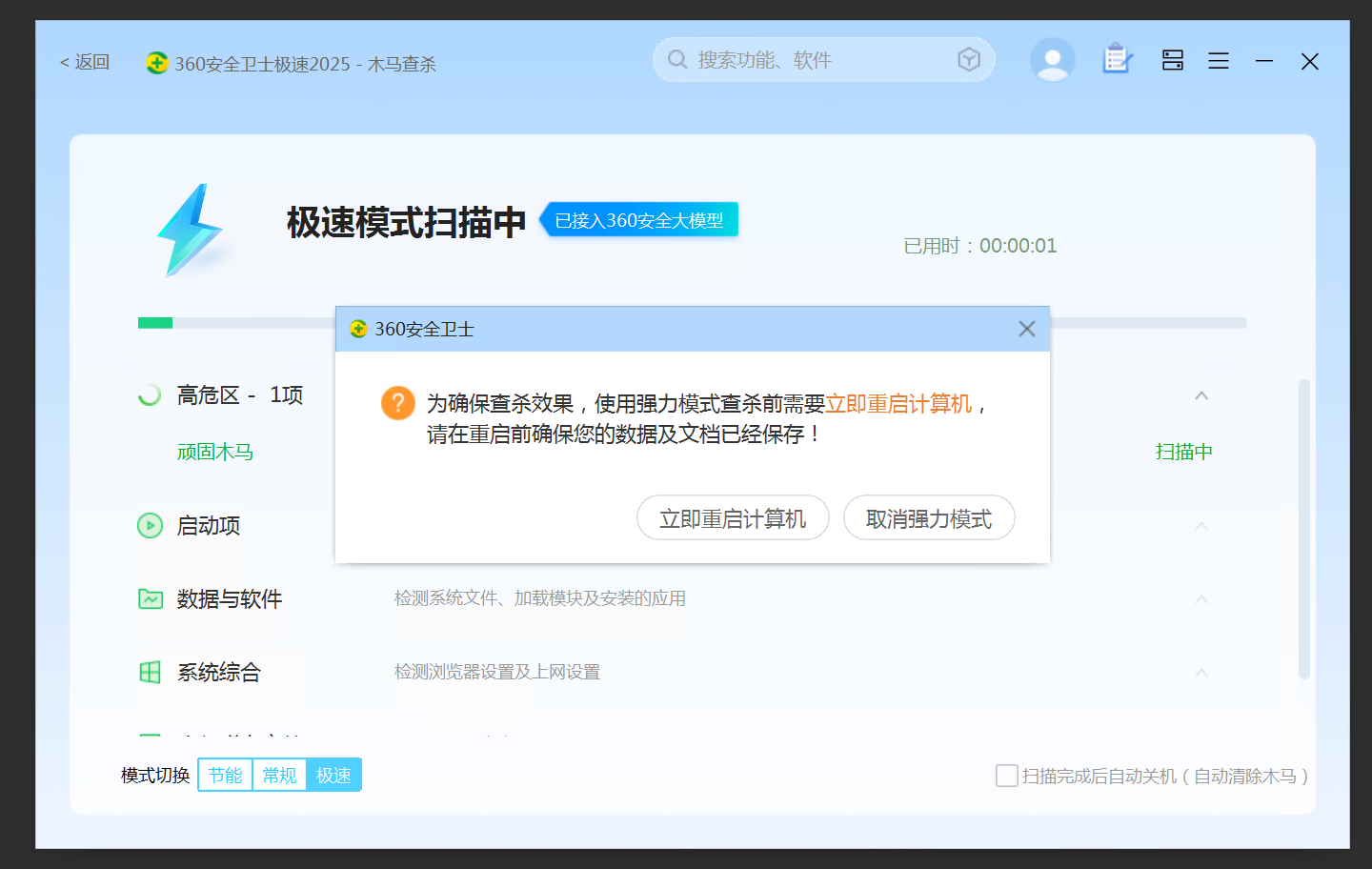Select the 极速 scan mode
Viewport: 1372px width, 869px height.
(333, 776)
